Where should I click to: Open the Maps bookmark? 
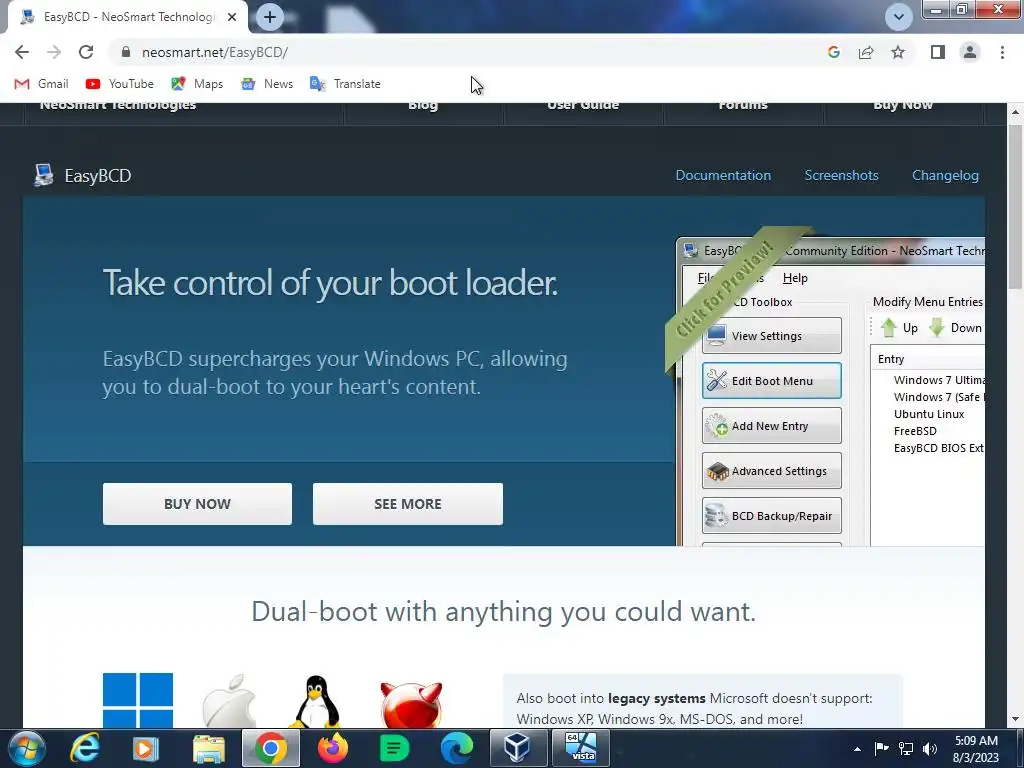coord(197,84)
